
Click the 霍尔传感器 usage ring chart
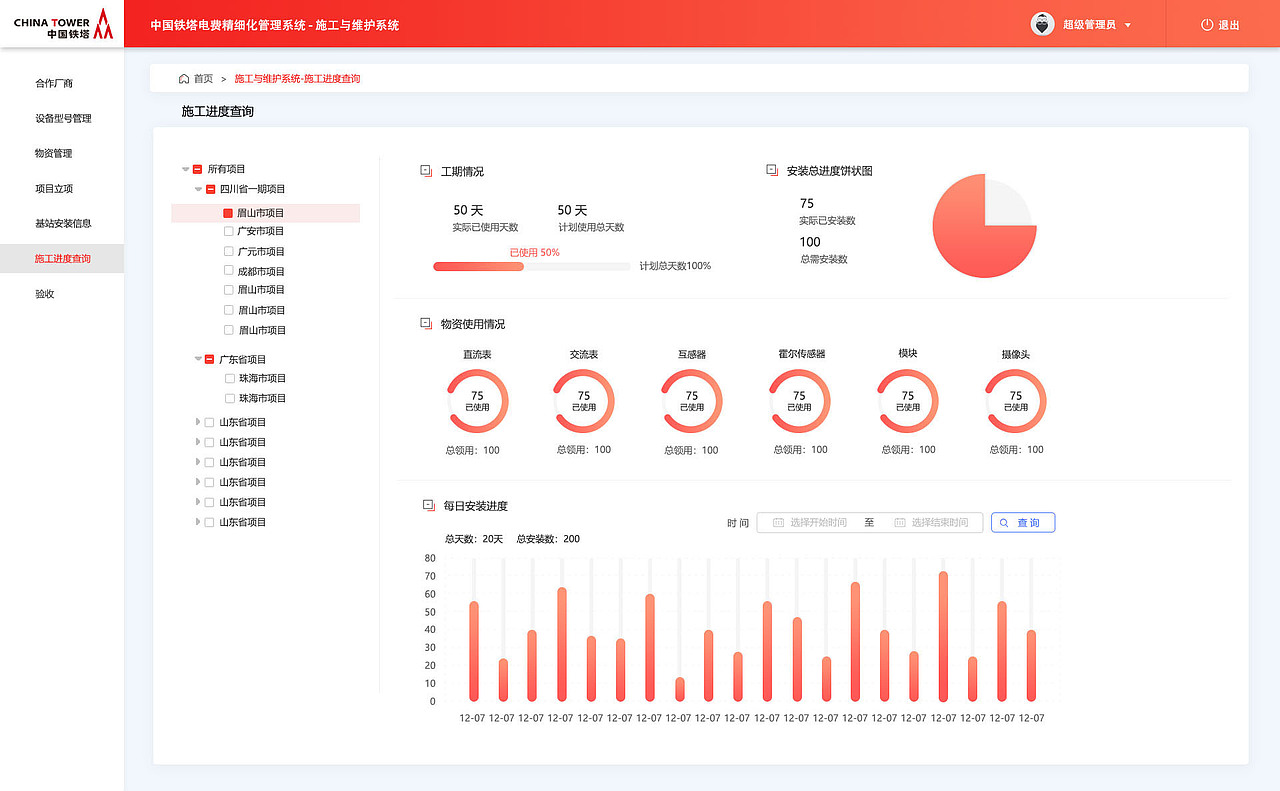(x=799, y=401)
